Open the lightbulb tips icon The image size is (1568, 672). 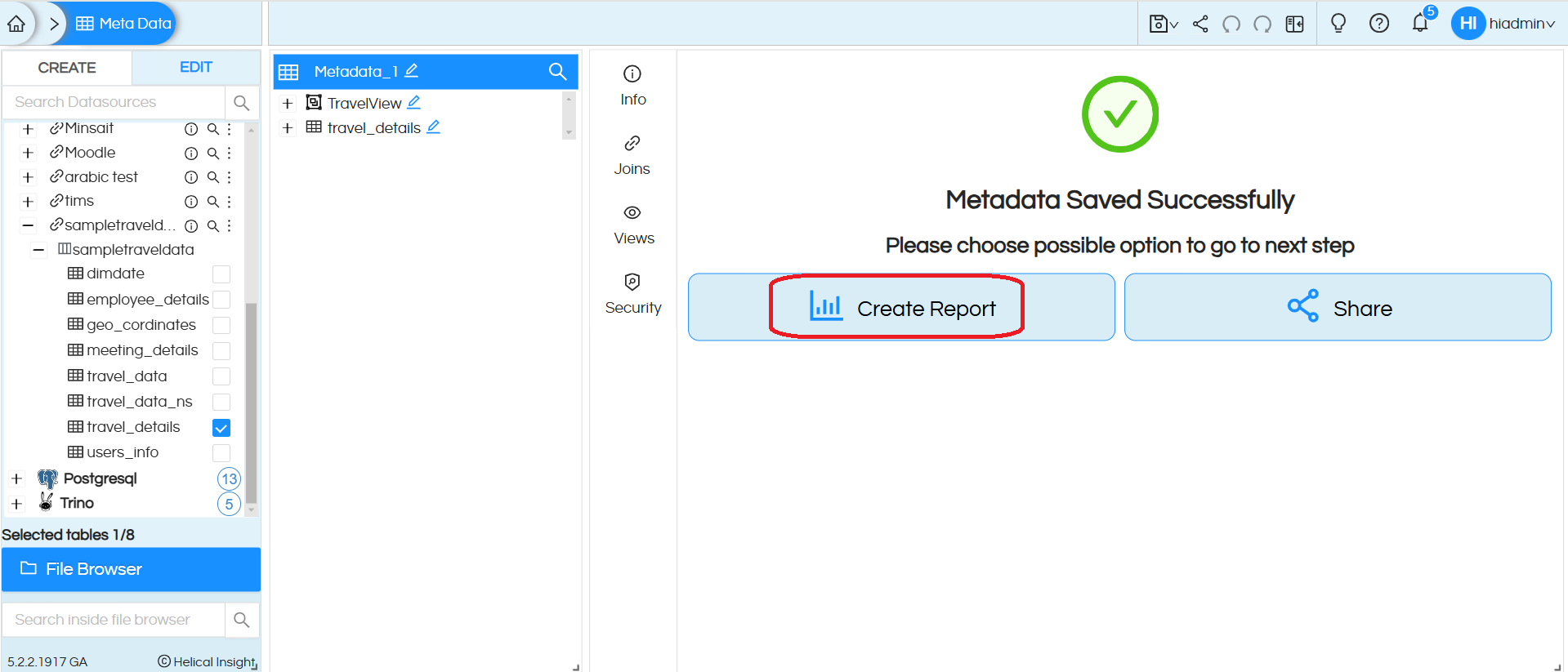coord(1338,24)
